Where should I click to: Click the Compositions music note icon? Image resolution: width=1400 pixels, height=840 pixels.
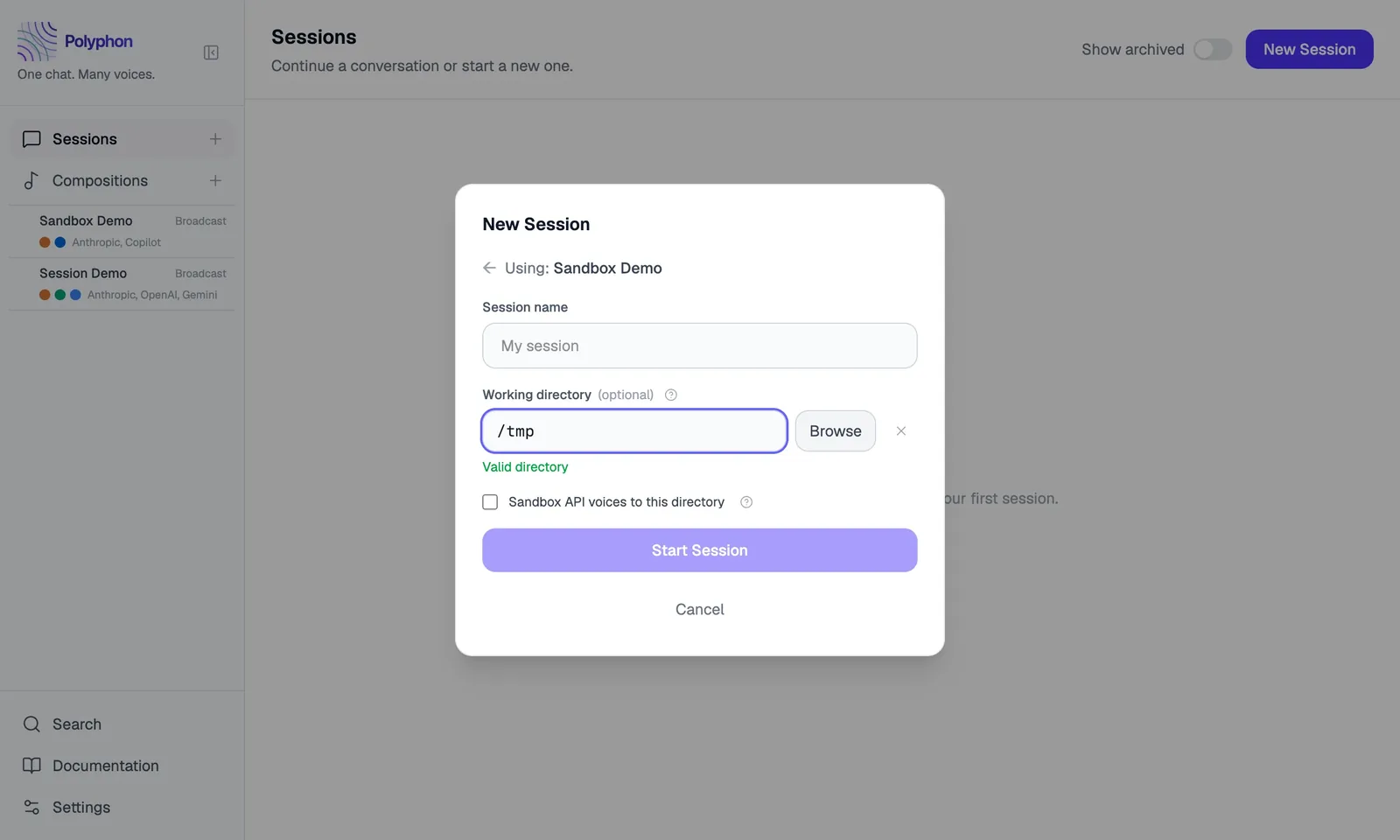[x=31, y=180]
